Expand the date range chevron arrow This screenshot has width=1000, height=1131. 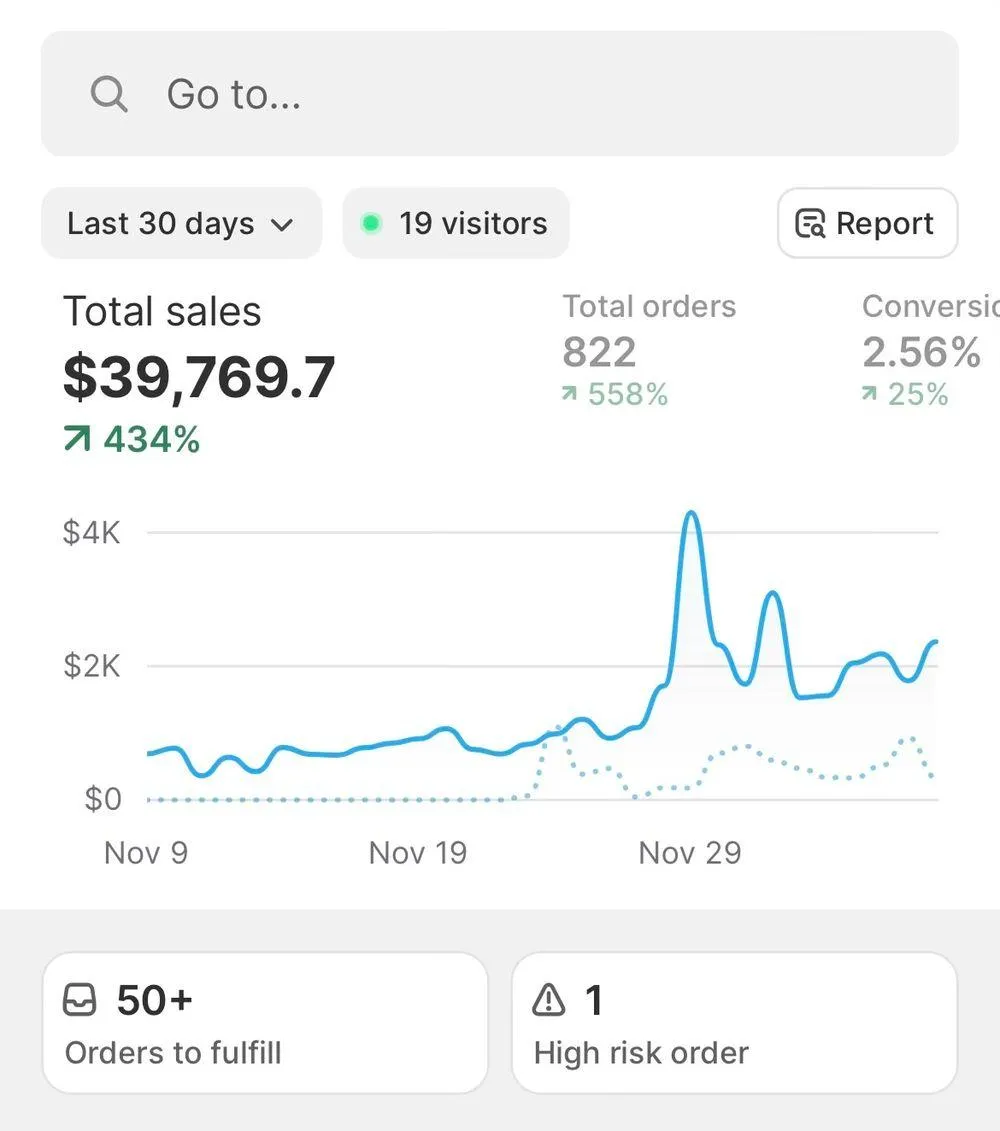[283, 225]
